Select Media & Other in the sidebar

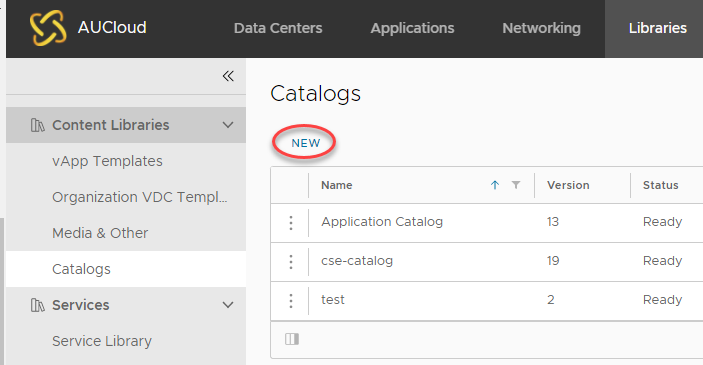[100, 233]
